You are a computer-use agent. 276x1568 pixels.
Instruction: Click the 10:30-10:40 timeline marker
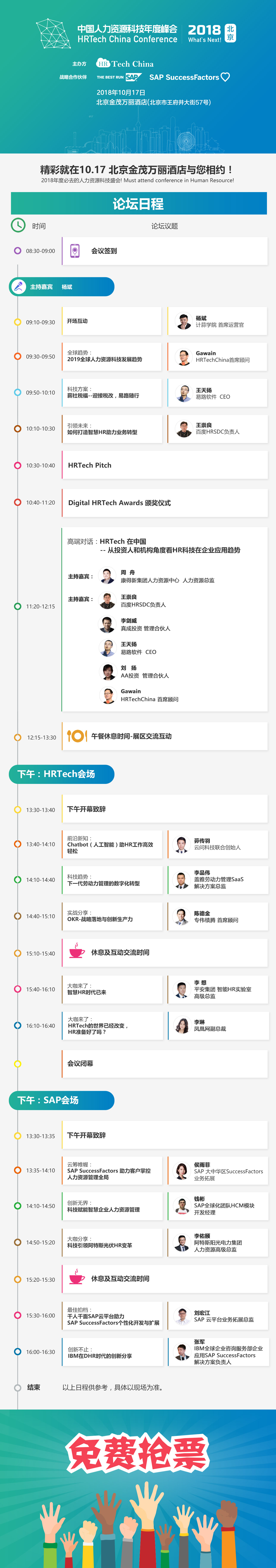[18, 466]
